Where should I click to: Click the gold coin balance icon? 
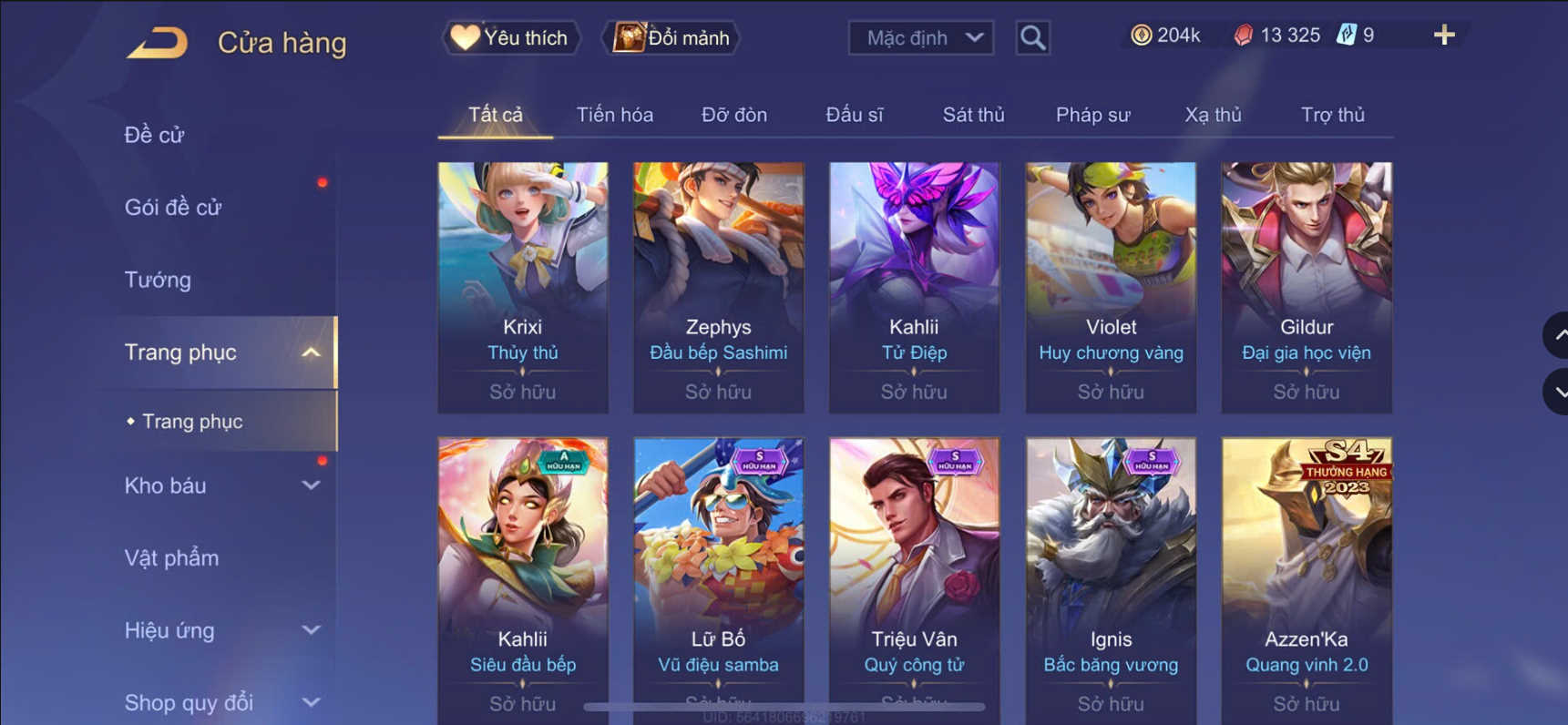tap(1141, 36)
